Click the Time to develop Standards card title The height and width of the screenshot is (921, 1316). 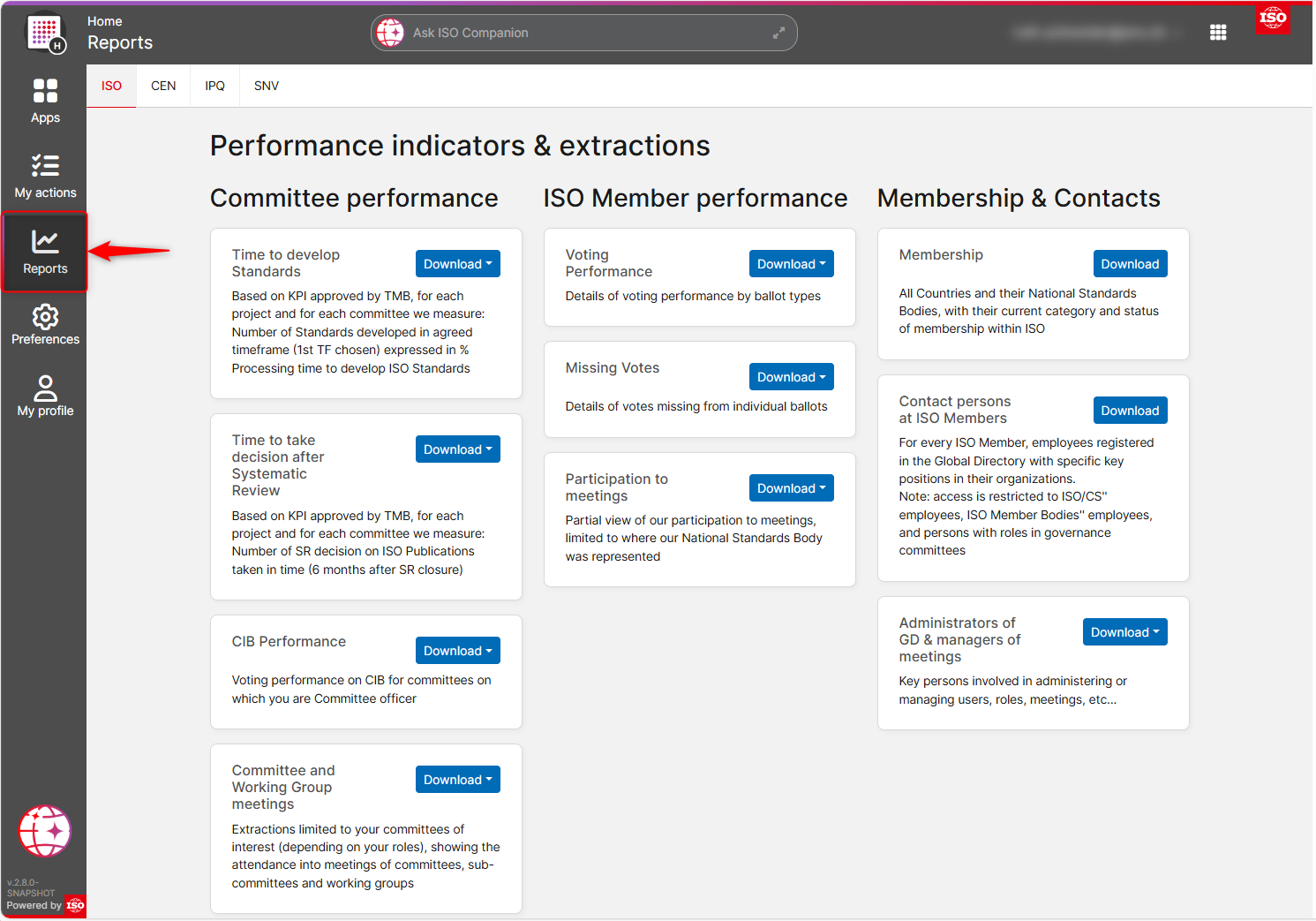point(286,263)
